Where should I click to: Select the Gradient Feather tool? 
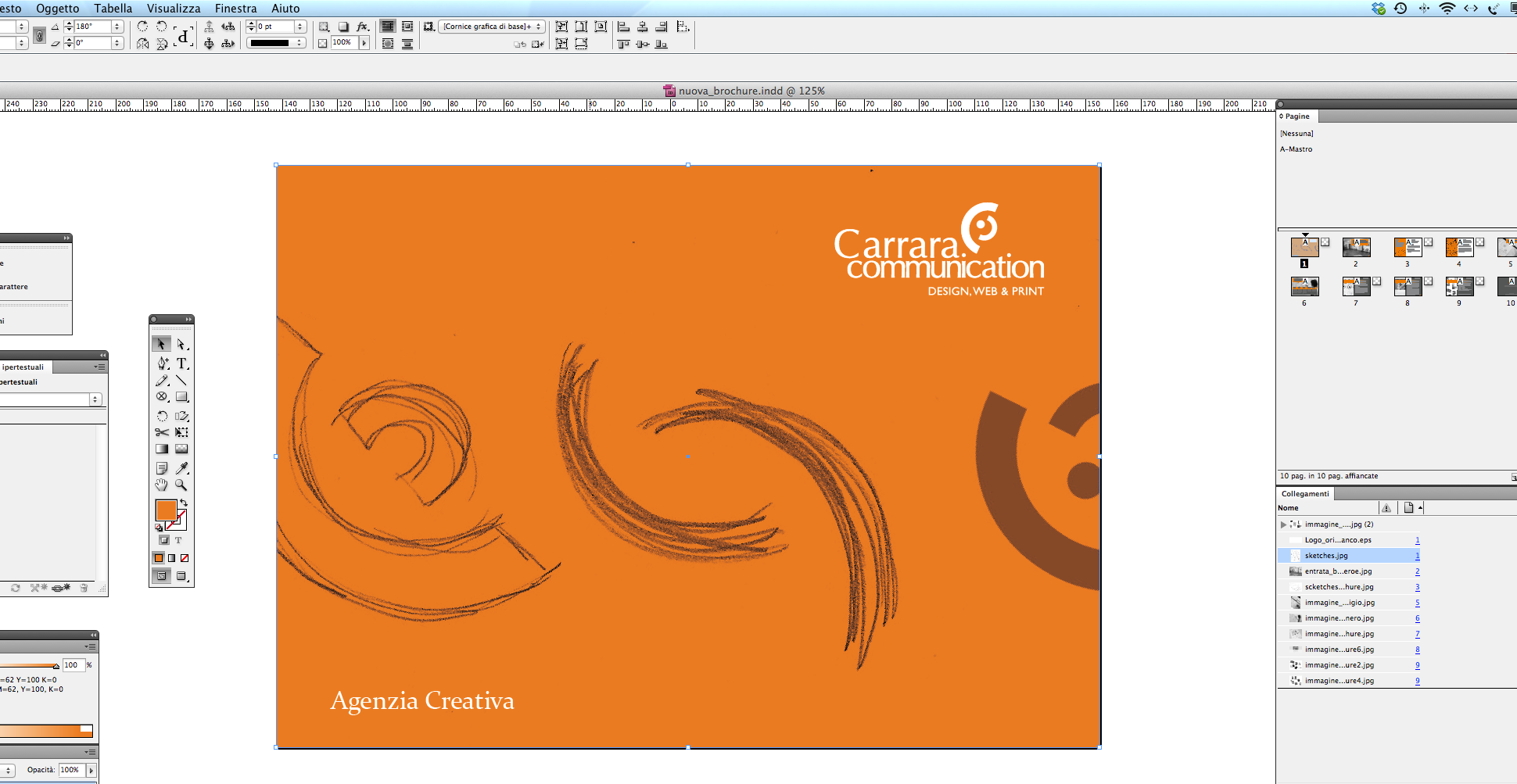181,449
